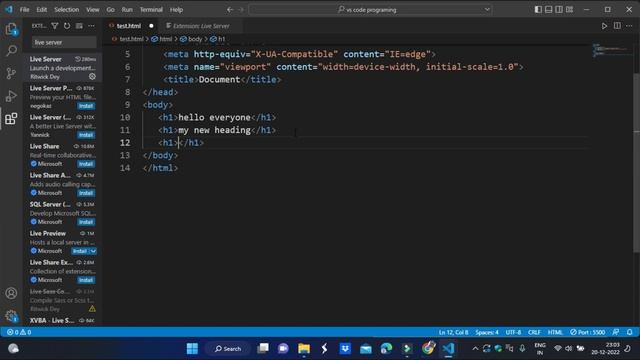Switch to test.html tab
The height and width of the screenshot is (360, 640).
[x=129, y=26]
